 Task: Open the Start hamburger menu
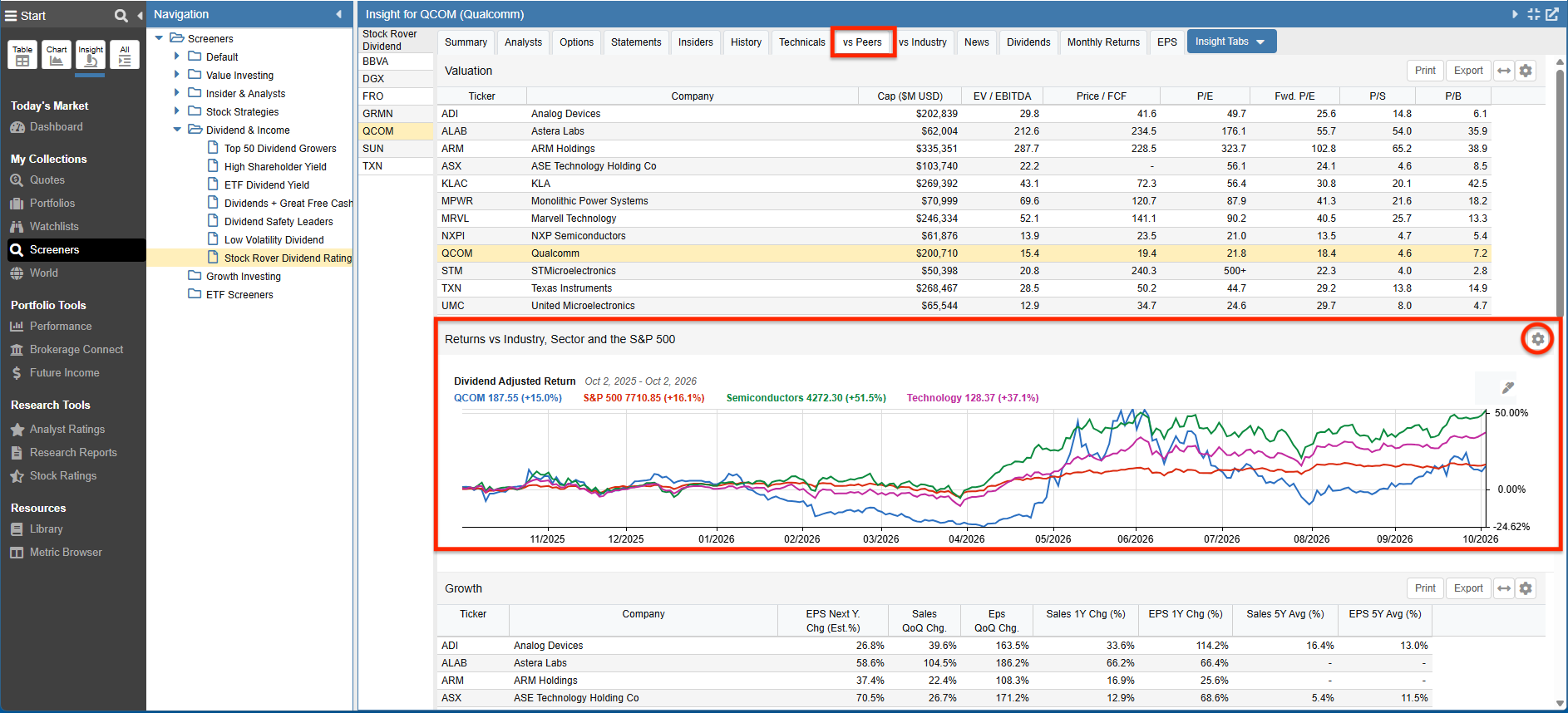[x=12, y=16]
